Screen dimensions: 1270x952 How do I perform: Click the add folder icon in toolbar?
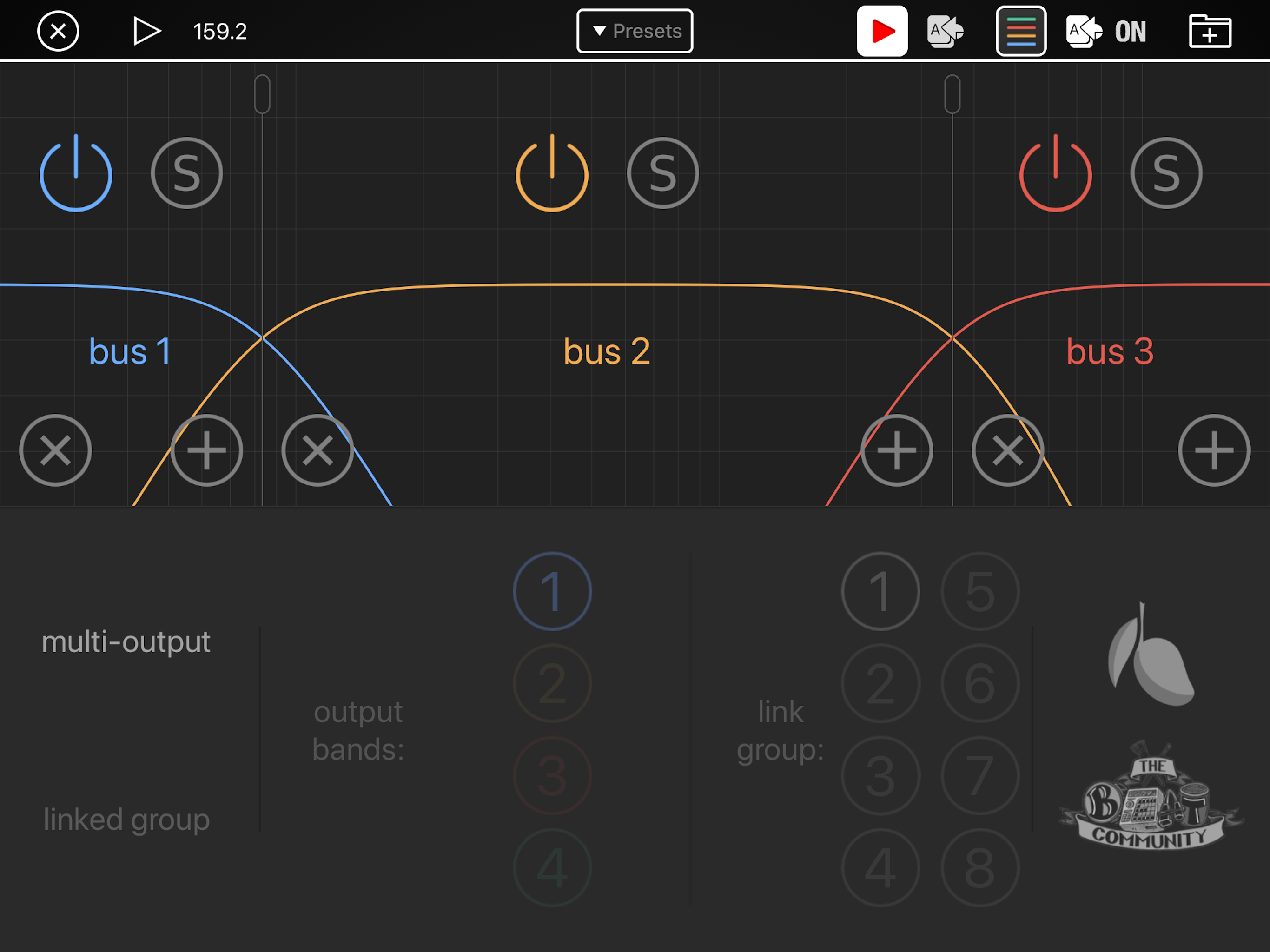pos(1210,31)
